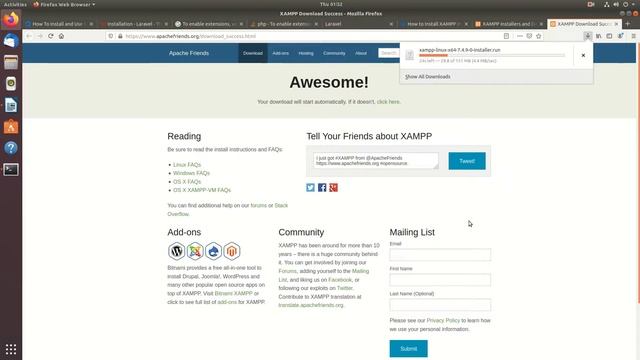Reload the current page
The height and width of the screenshot is (360, 640).
pyautogui.click(x=51, y=36)
